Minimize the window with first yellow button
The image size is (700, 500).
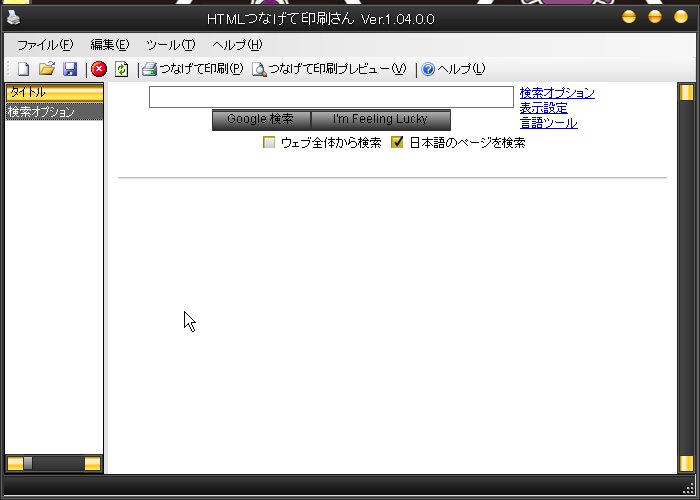point(629,17)
